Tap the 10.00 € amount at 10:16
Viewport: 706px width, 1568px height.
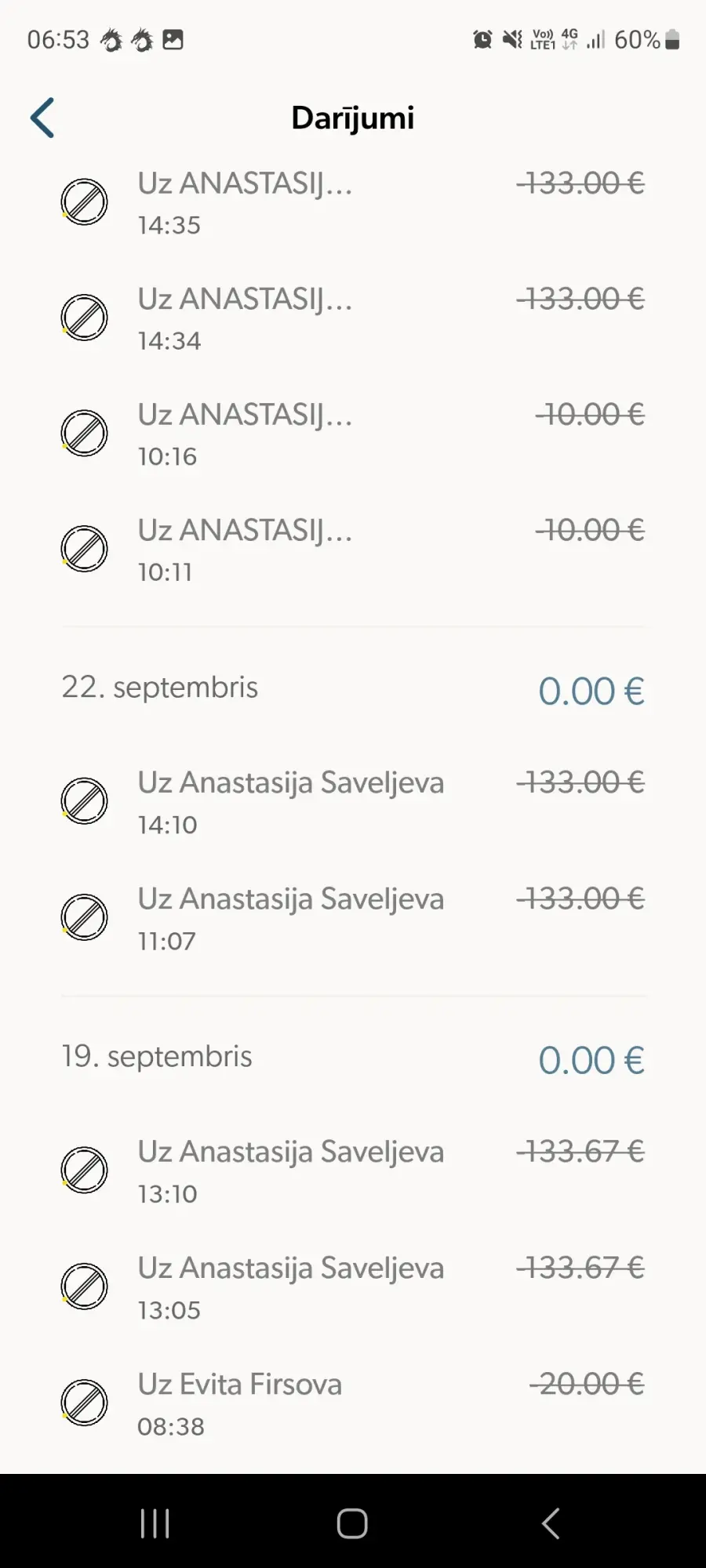tap(590, 415)
